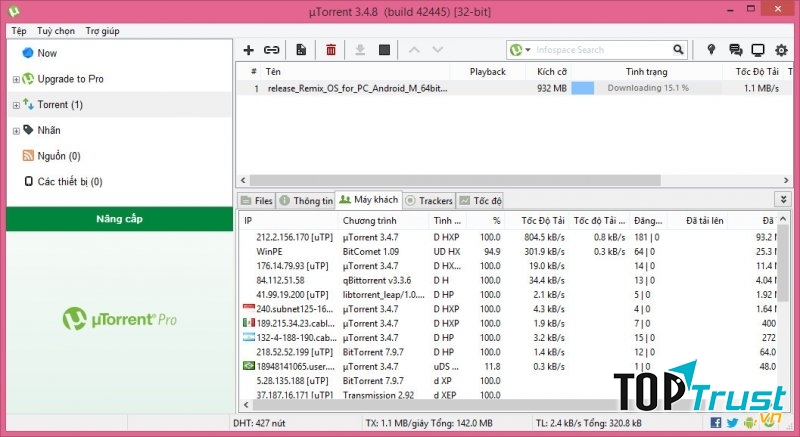Click Argentina flag icon beside 132-4-188-190 peer
This screenshot has height=437, width=800.
pos(248,337)
